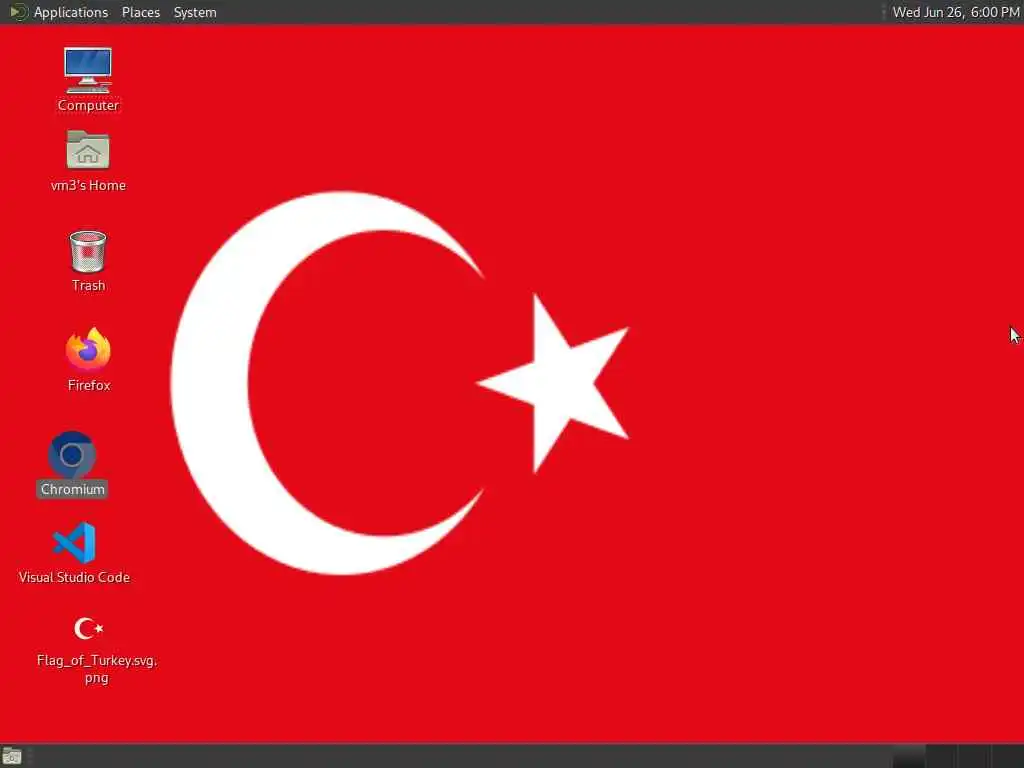The height and width of the screenshot is (768, 1024).
Task: Select the Computer desktop icon
Action: click(x=88, y=70)
